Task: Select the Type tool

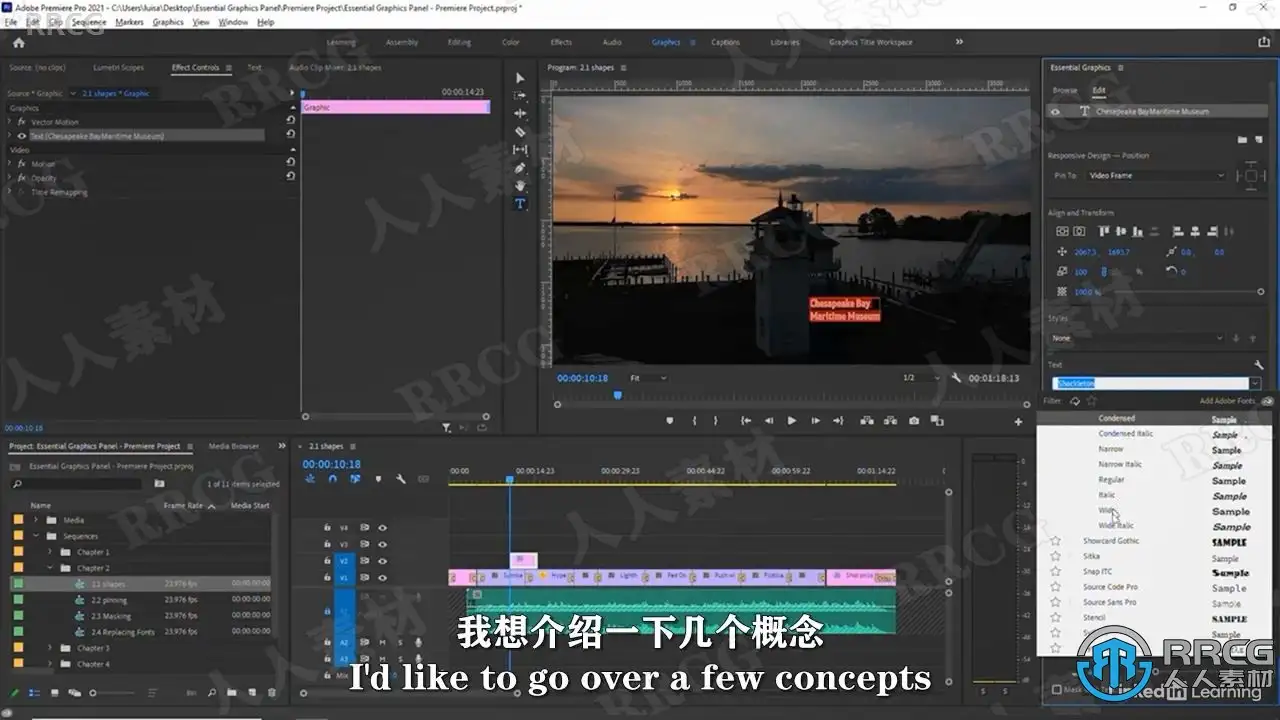Action: pyautogui.click(x=520, y=204)
